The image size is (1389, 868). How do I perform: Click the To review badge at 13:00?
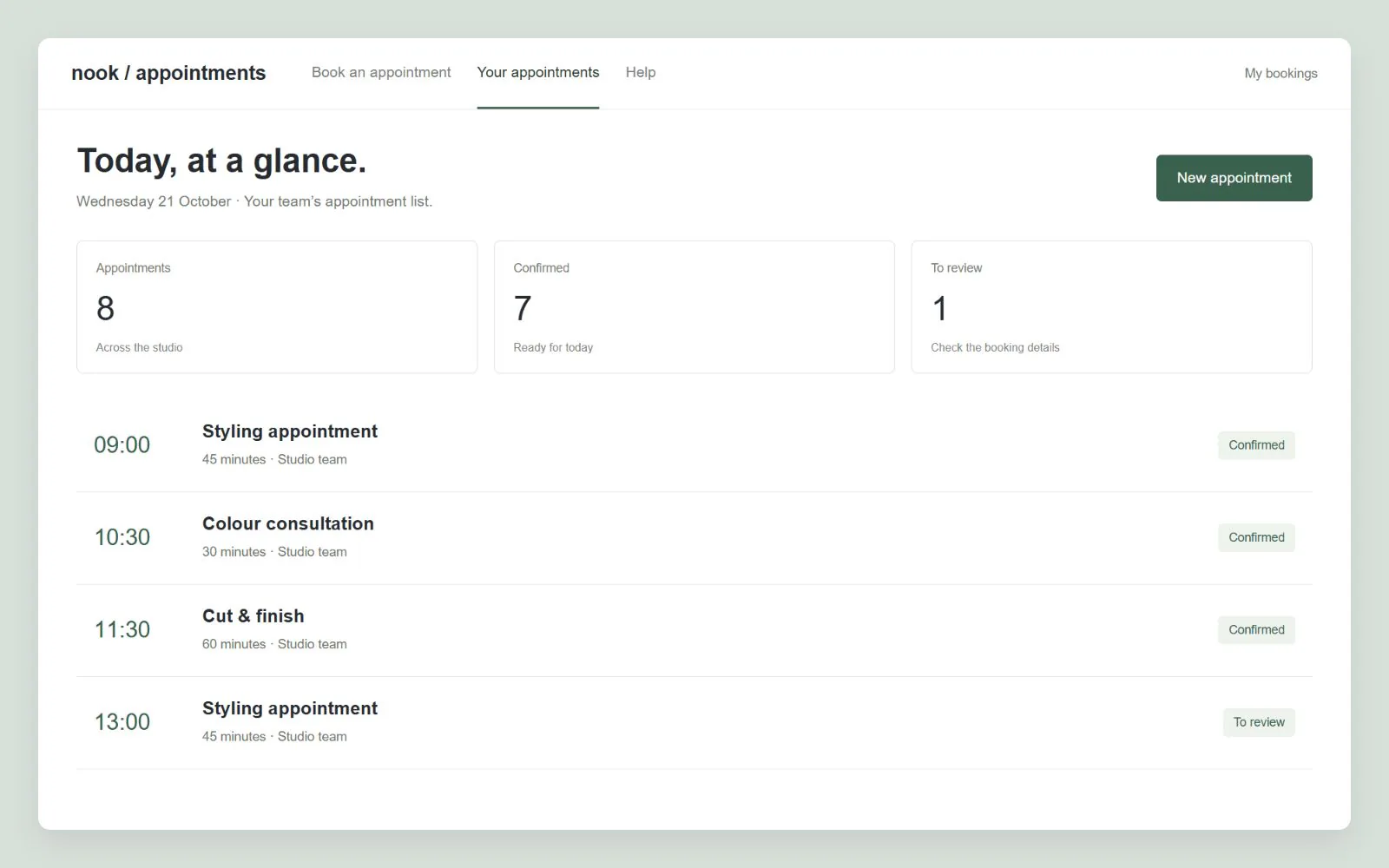point(1259,722)
